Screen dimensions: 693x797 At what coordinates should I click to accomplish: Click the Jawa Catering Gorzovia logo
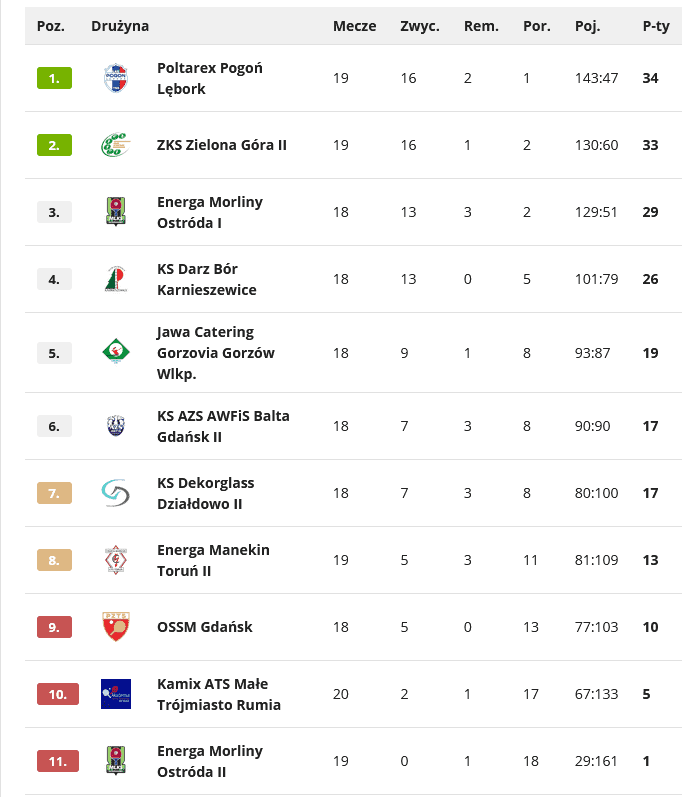tap(116, 352)
